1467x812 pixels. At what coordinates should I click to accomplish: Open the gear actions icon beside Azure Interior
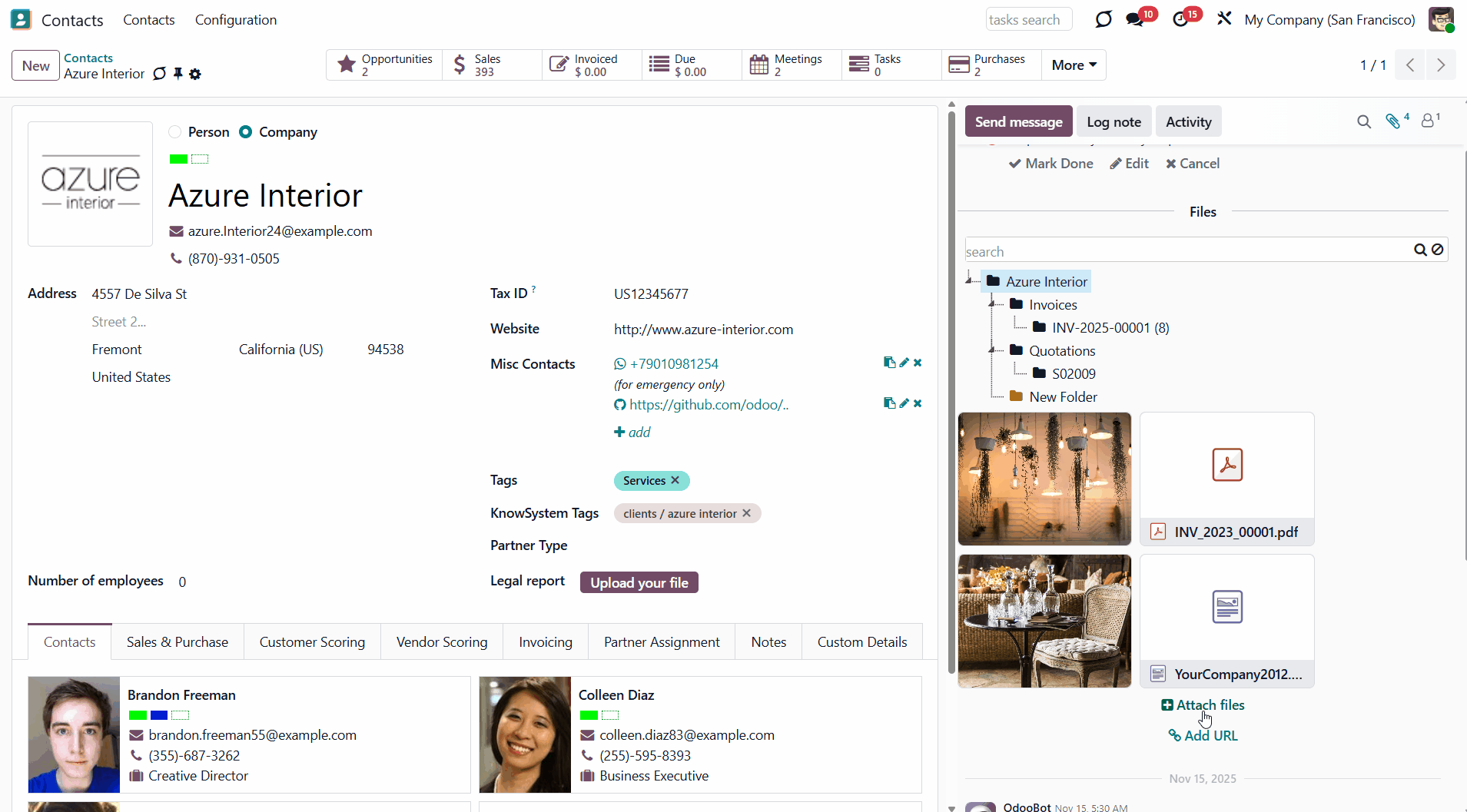(195, 74)
